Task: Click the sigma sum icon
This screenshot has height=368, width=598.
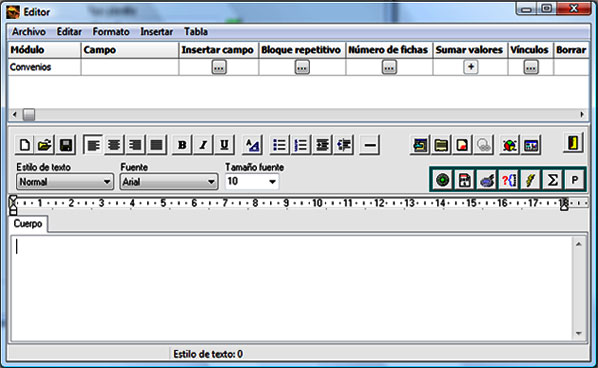Action: 553,180
